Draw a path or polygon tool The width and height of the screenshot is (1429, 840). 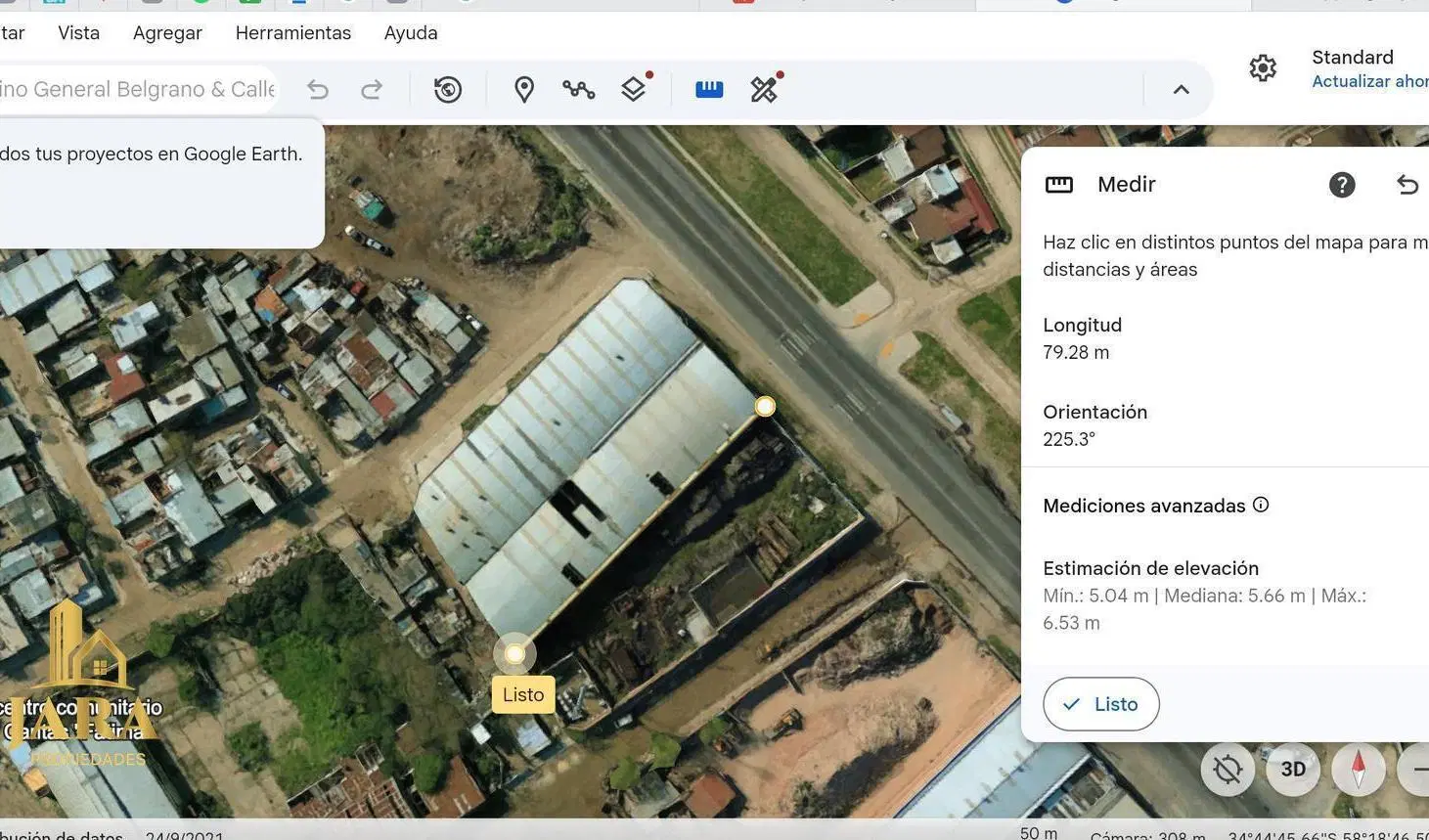click(579, 90)
